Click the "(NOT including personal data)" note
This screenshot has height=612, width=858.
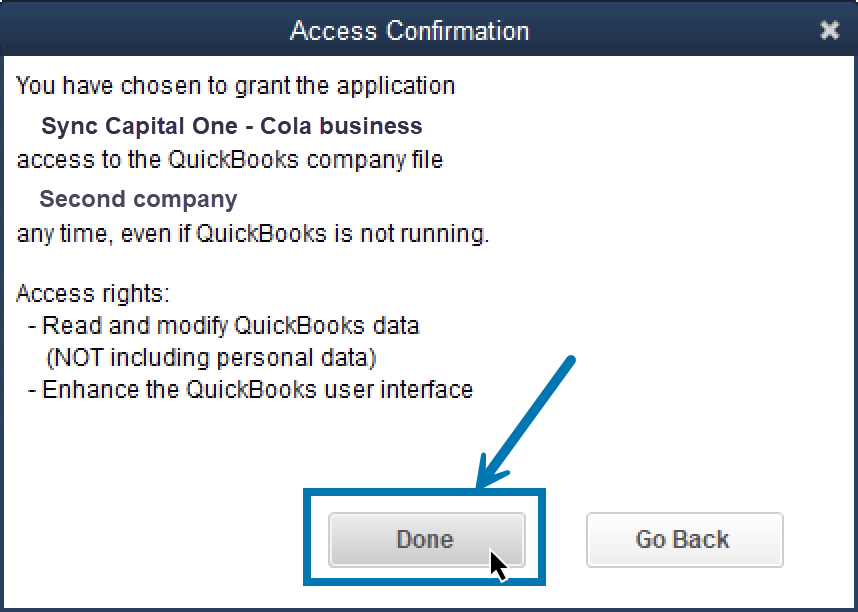[x=211, y=357]
